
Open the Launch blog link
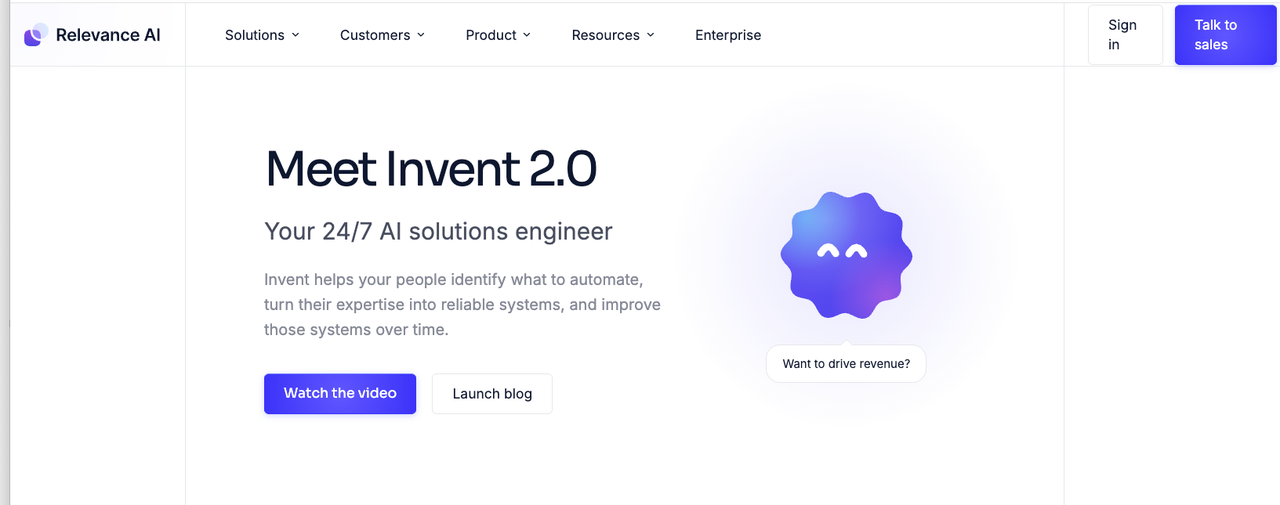pos(492,394)
